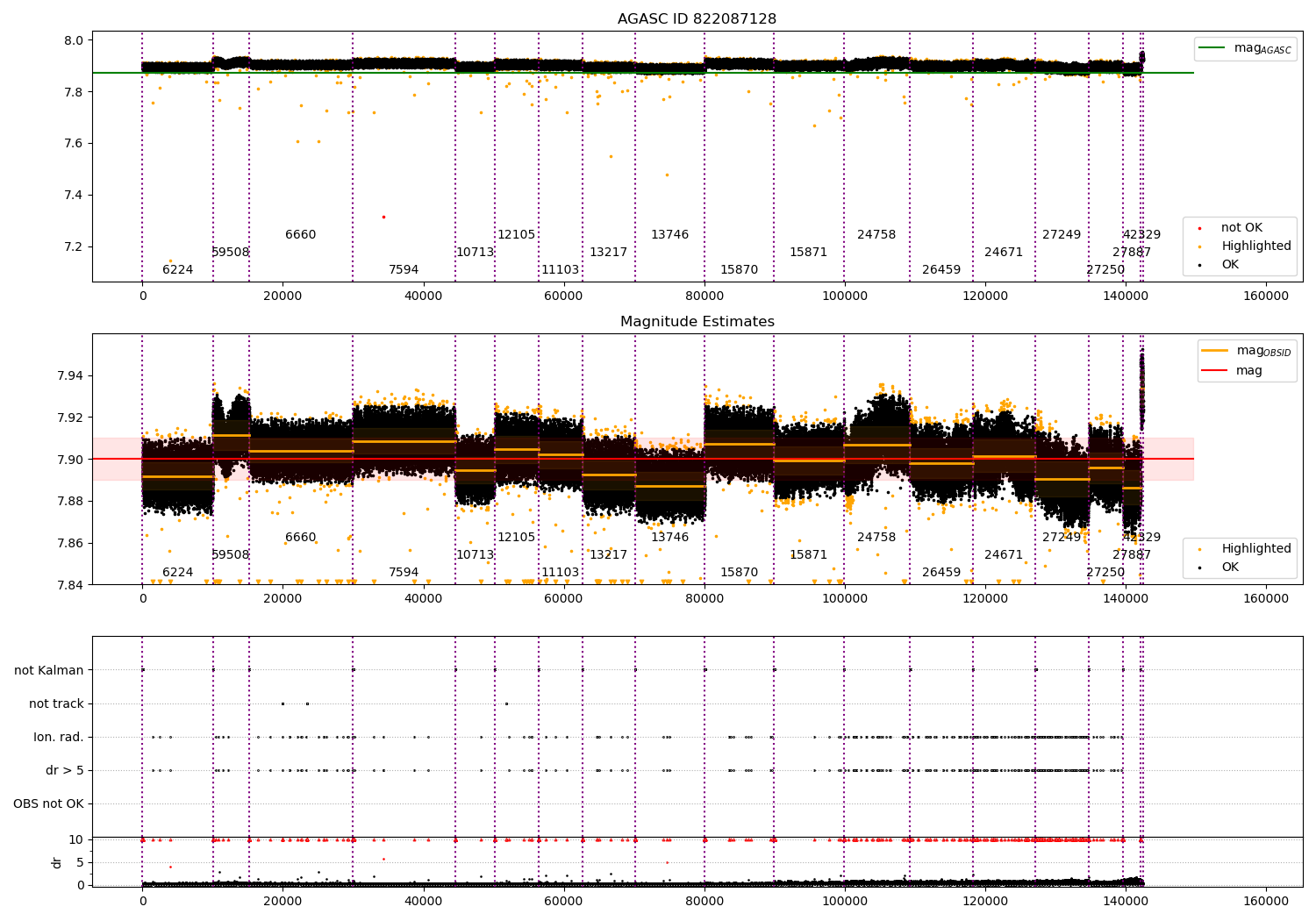Click OBSID label 27249 in the top plot

pyautogui.click(x=1062, y=235)
